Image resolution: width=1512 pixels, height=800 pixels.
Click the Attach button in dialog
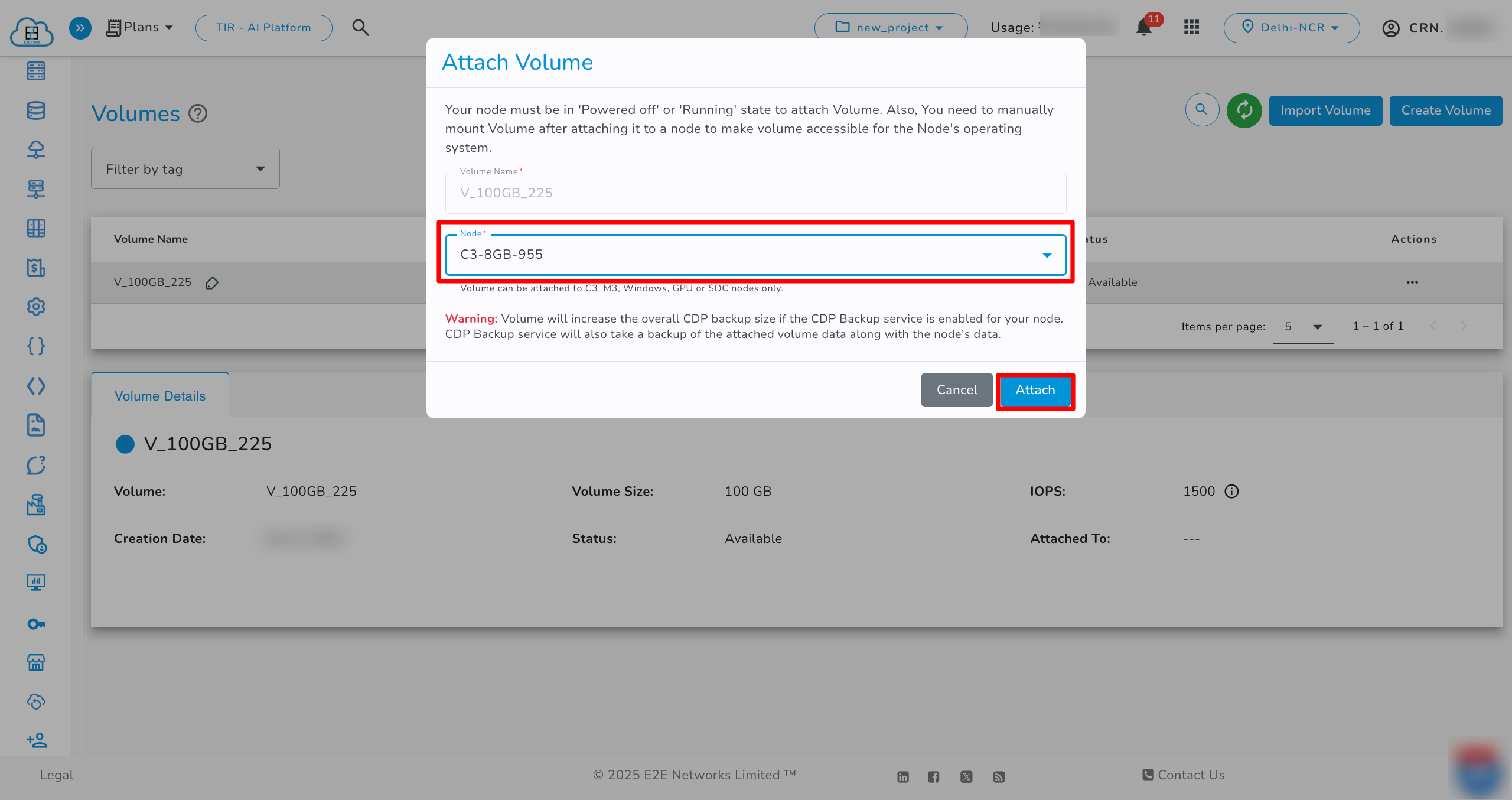pyautogui.click(x=1035, y=390)
